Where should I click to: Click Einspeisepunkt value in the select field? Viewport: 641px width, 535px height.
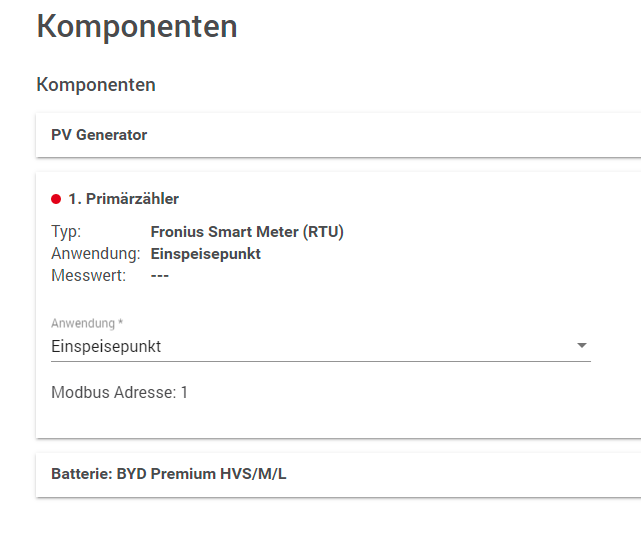(x=106, y=347)
